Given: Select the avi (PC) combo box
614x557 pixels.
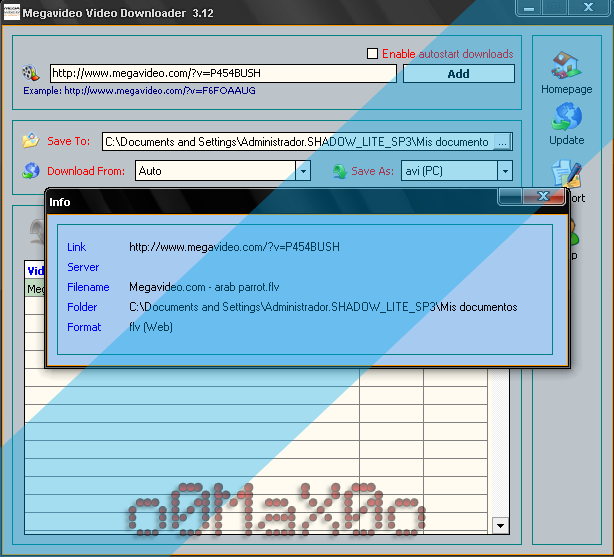Looking at the screenshot, I should point(449,171).
